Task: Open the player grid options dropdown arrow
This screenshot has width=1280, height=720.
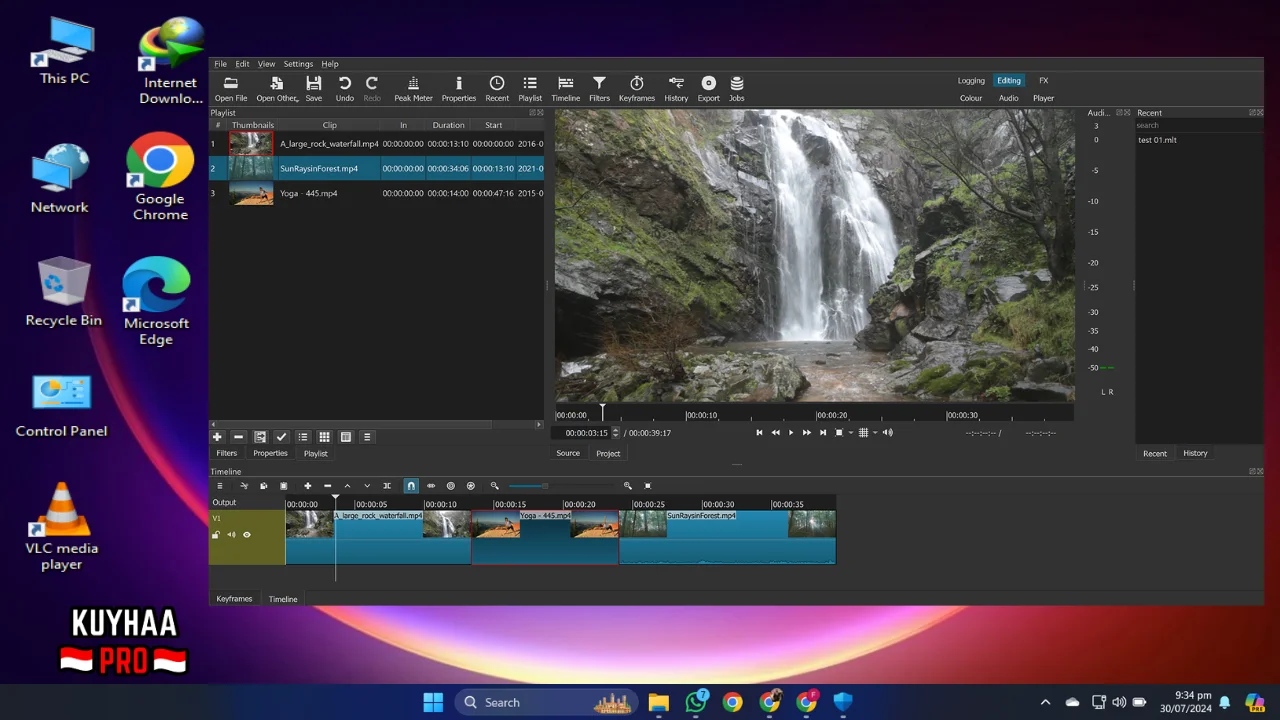Action: pyautogui.click(x=875, y=433)
